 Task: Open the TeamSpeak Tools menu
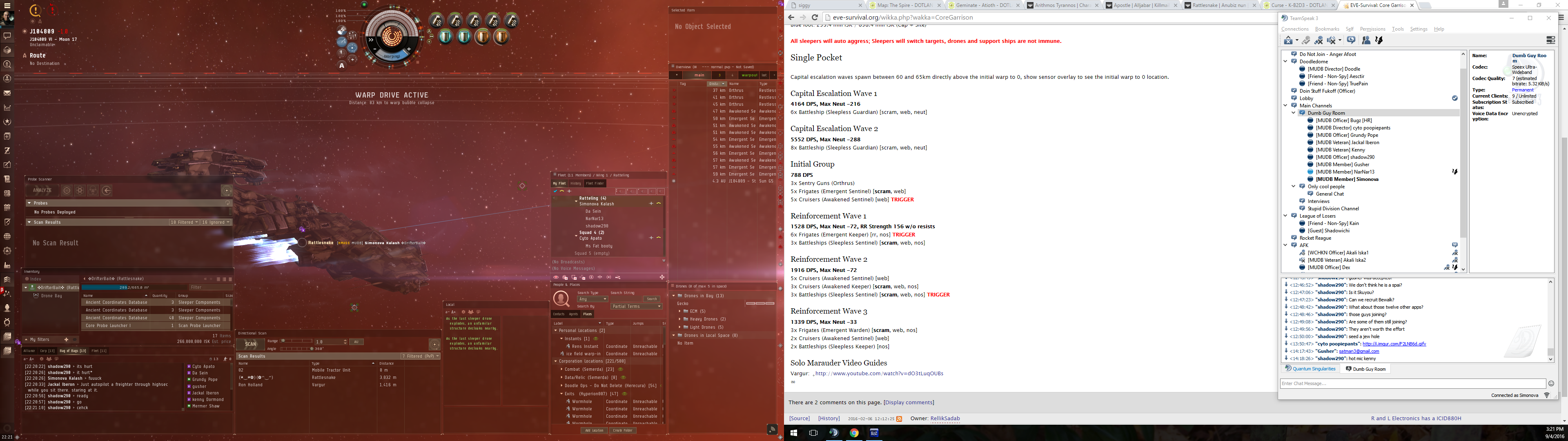pos(1398,29)
